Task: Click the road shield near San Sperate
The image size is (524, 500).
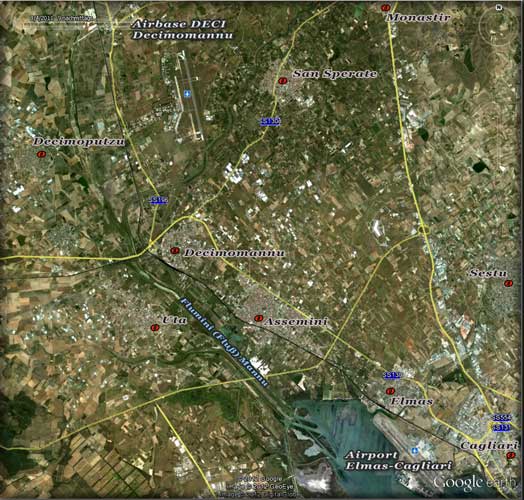Action: (270, 121)
